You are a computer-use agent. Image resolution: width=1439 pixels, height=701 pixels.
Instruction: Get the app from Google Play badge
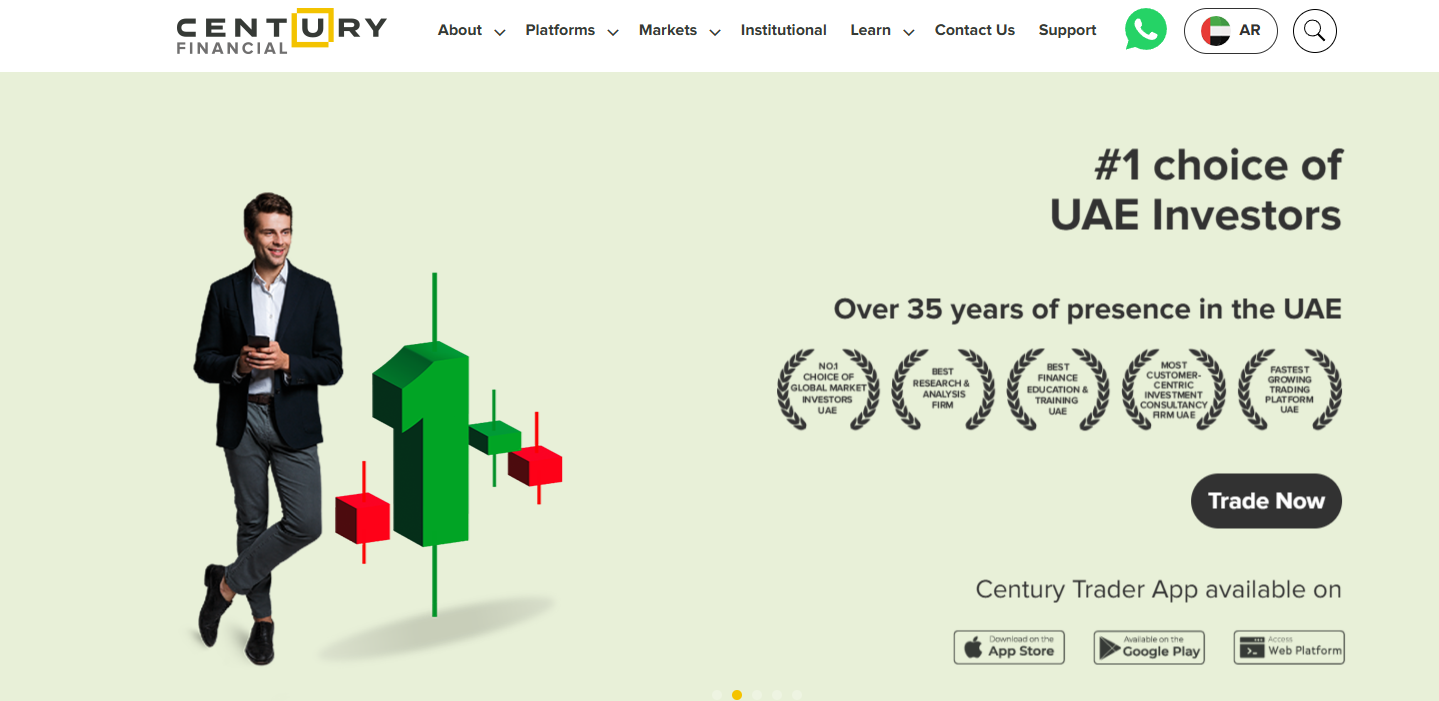point(1148,647)
